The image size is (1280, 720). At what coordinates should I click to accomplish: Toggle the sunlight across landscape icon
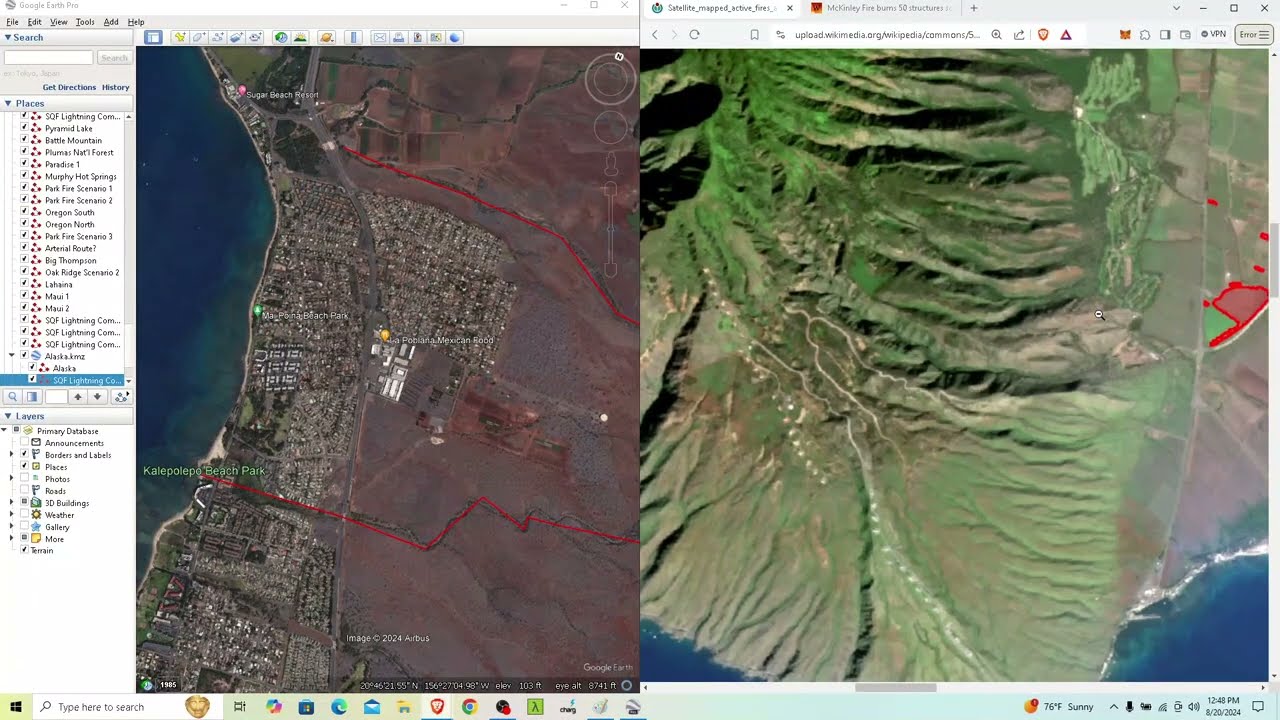coord(300,37)
